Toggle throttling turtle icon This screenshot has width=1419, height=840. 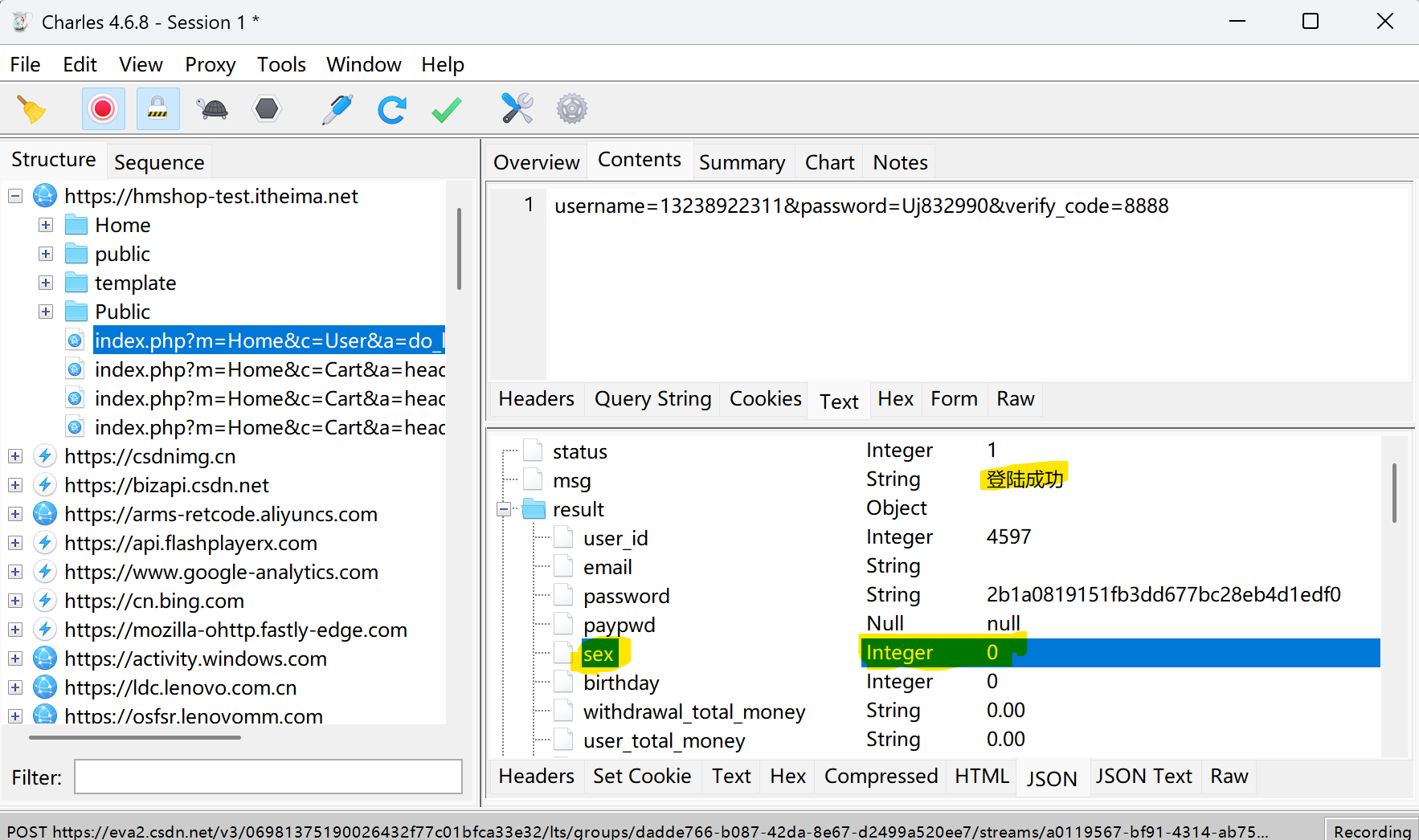213,109
